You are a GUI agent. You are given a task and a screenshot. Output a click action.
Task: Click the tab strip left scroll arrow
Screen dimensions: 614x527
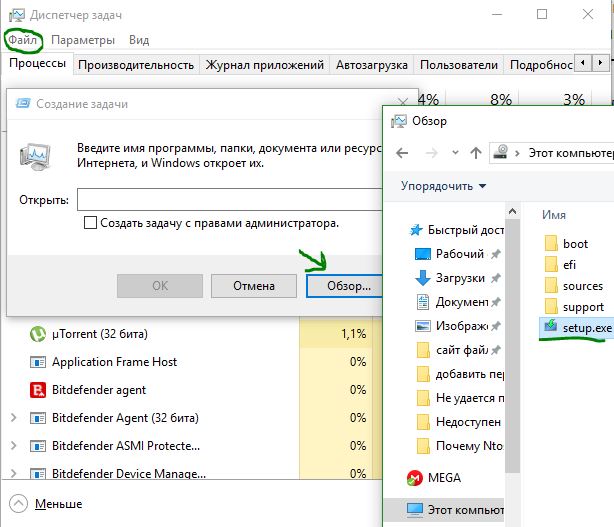coord(583,63)
